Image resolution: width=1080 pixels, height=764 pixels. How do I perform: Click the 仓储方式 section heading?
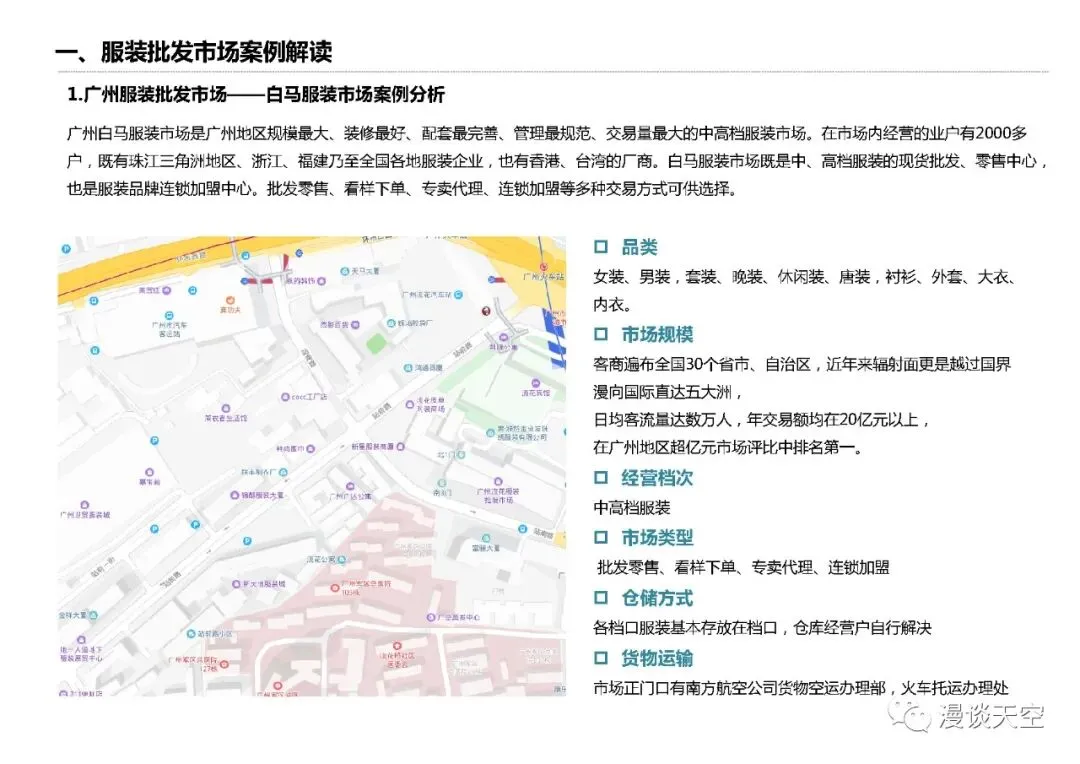pyautogui.click(x=657, y=598)
